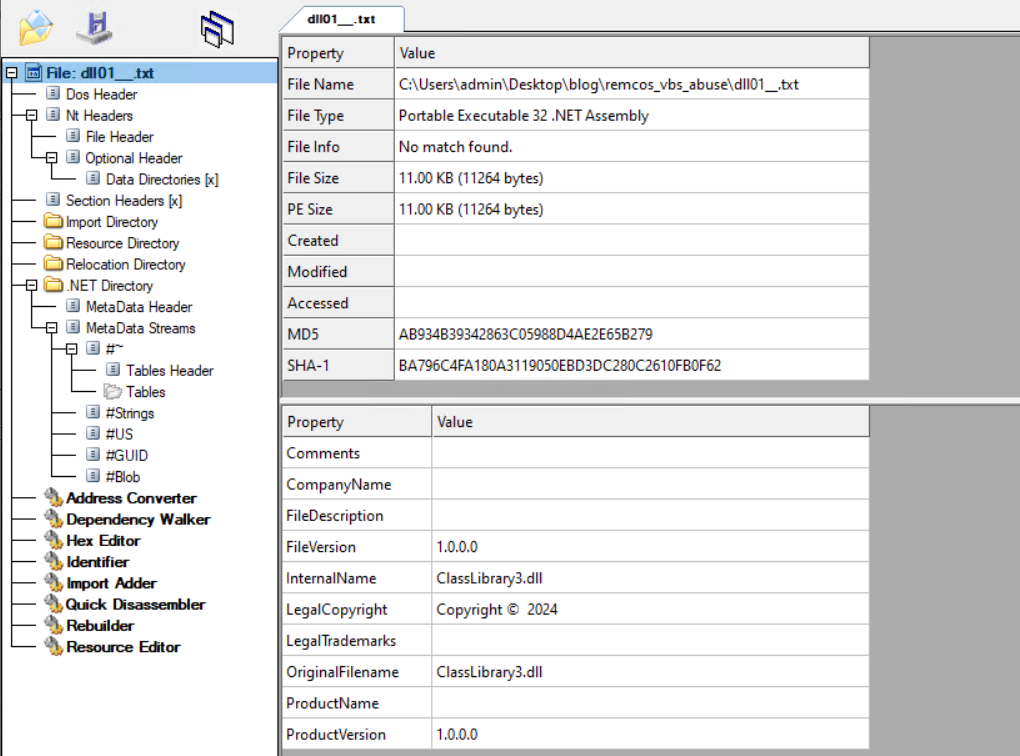
Task: Collapse the MetaData Streams node
Action: click(51, 328)
